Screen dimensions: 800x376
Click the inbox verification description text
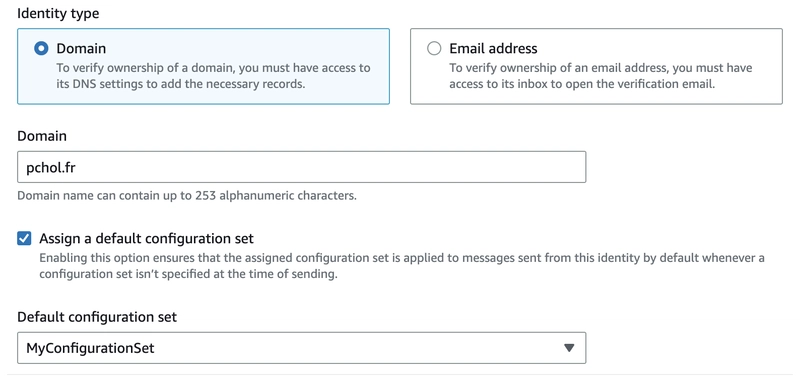(601, 76)
